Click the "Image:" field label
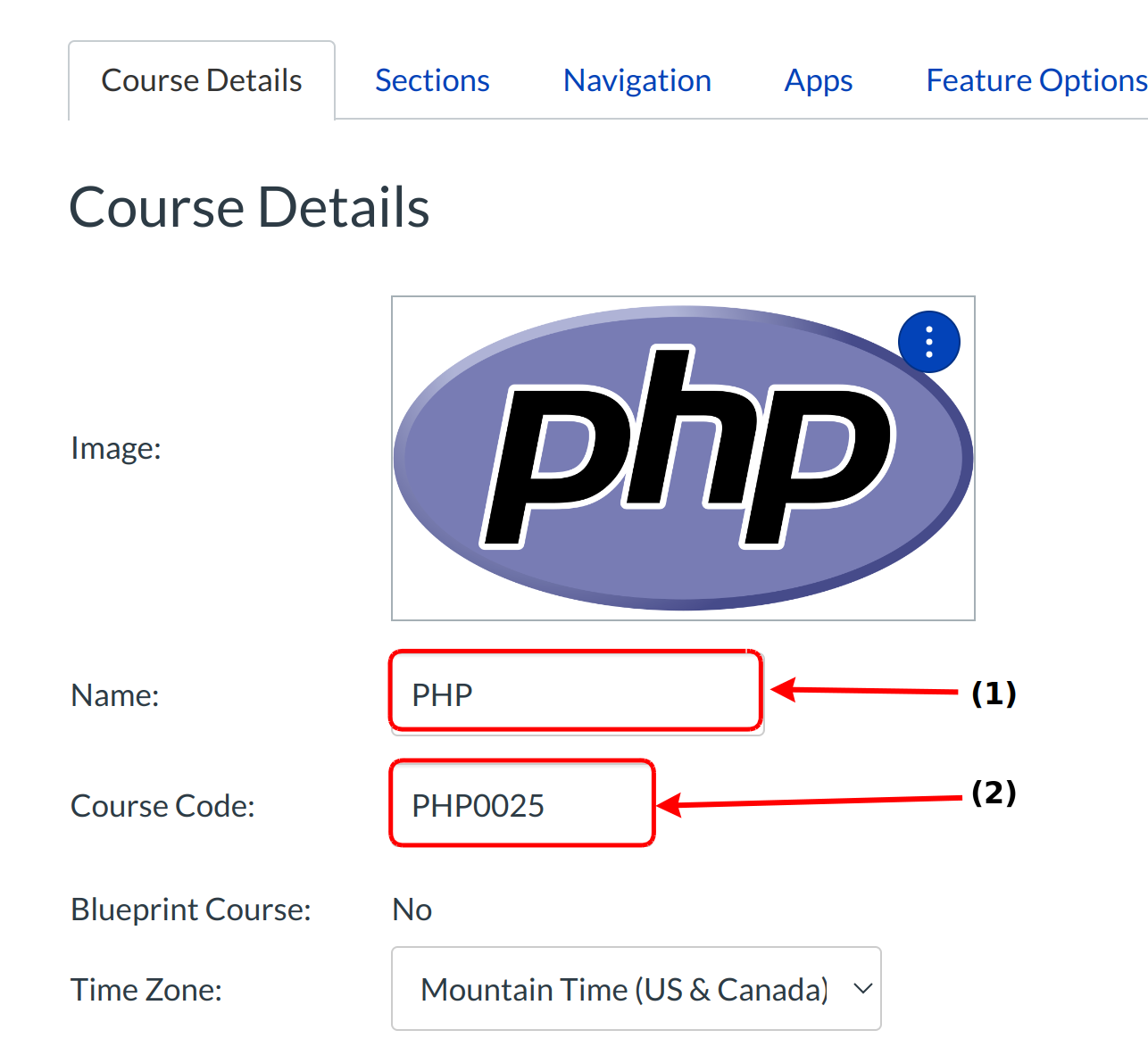Viewport: 1148px width, 1055px height. [x=116, y=448]
